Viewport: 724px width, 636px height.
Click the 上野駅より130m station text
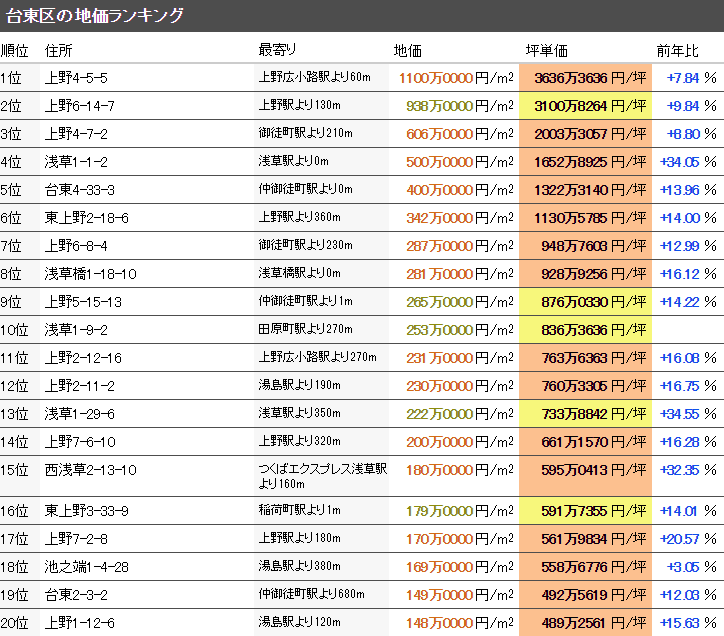click(x=300, y=106)
